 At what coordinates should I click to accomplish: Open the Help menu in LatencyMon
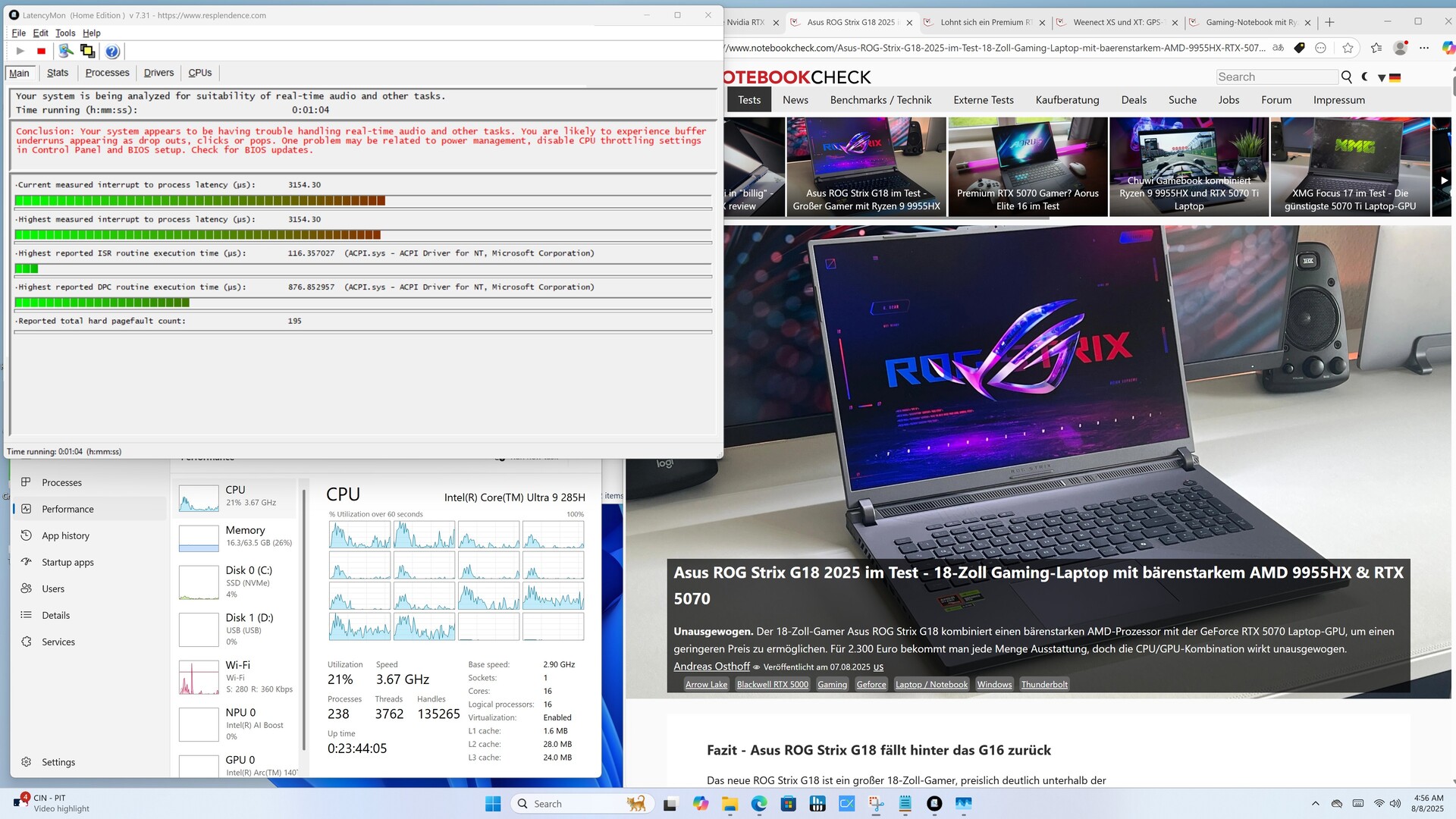point(92,33)
